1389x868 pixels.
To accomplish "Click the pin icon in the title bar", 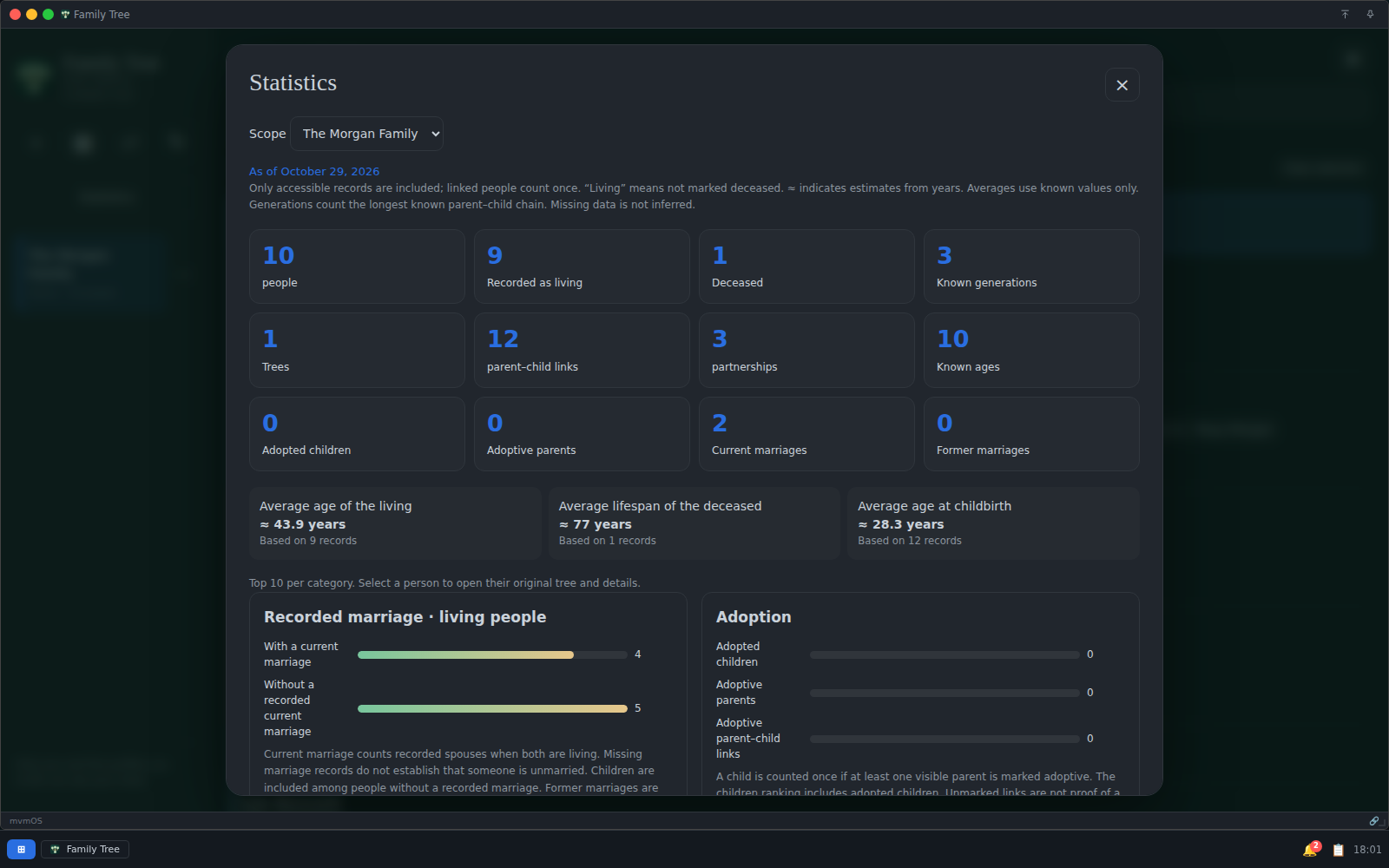I will click(x=1370, y=15).
